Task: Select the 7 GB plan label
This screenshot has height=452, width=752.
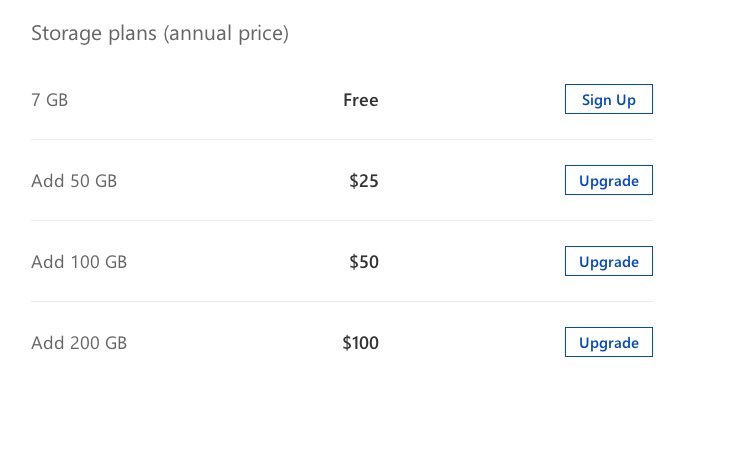Action: click(x=50, y=100)
